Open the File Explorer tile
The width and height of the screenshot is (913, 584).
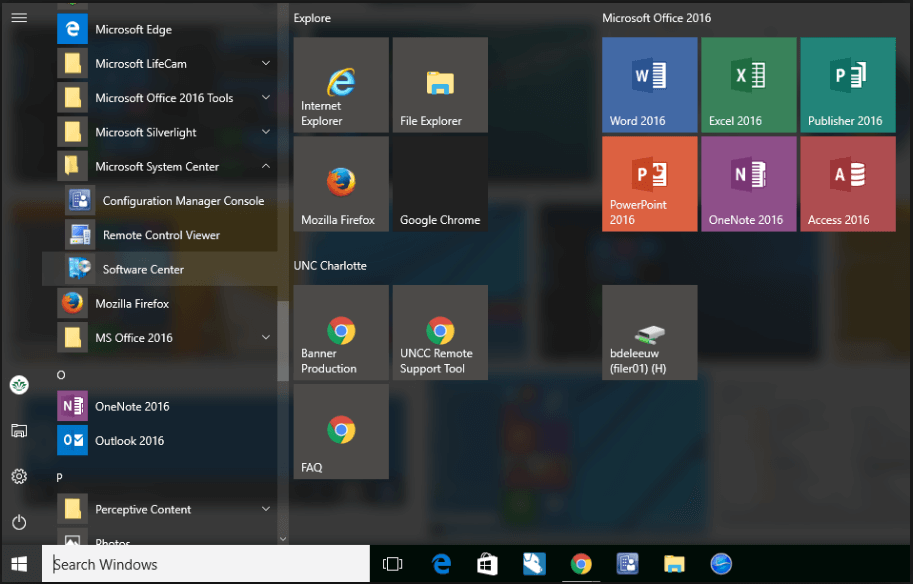coord(440,85)
